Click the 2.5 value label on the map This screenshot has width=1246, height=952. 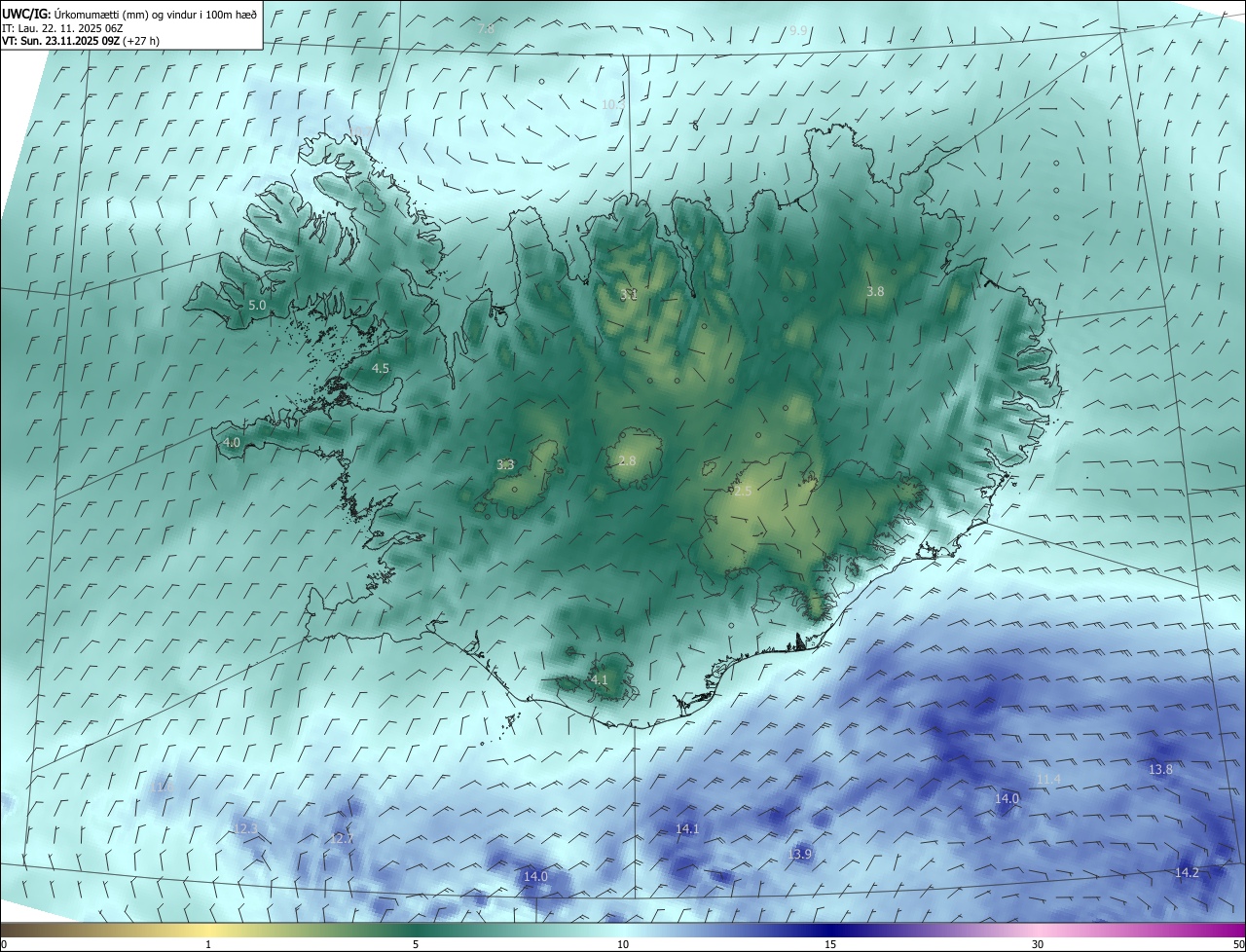[x=743, y=493]
